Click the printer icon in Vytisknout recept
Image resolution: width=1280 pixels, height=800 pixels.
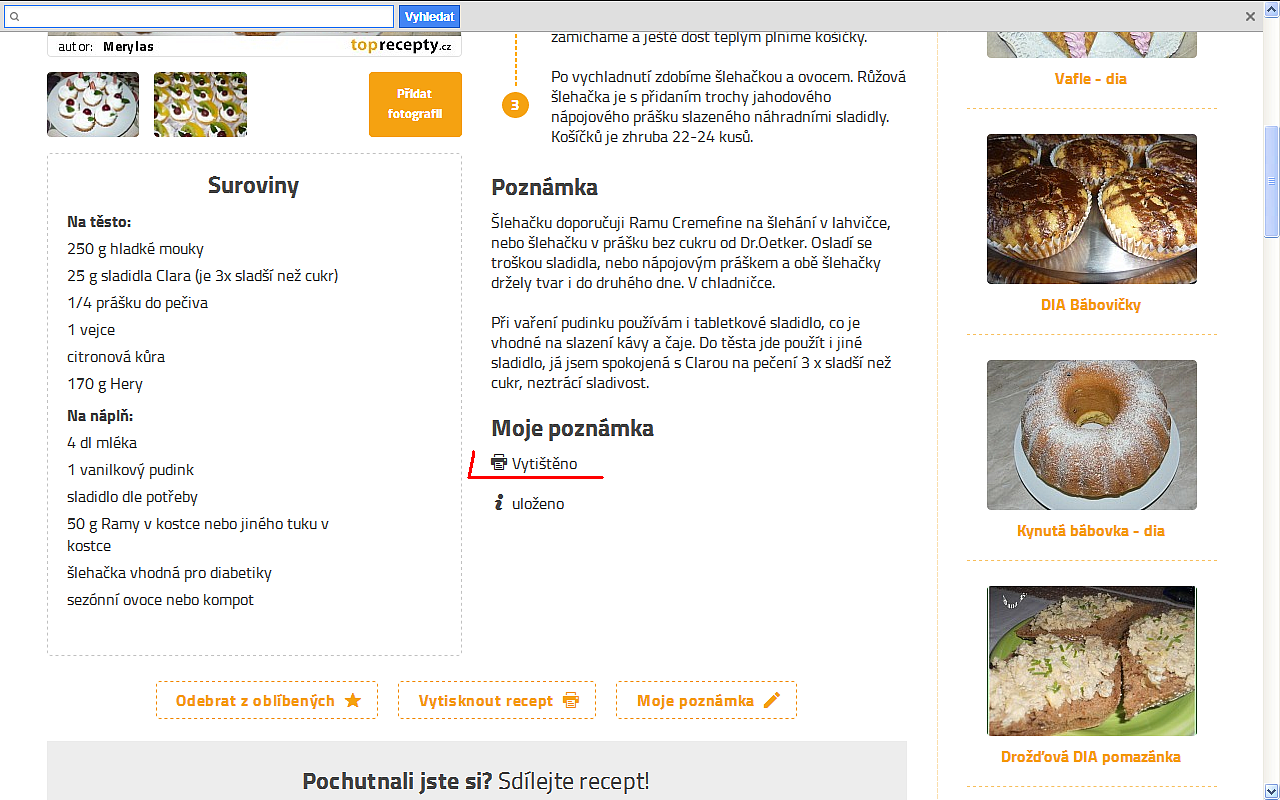571,700
